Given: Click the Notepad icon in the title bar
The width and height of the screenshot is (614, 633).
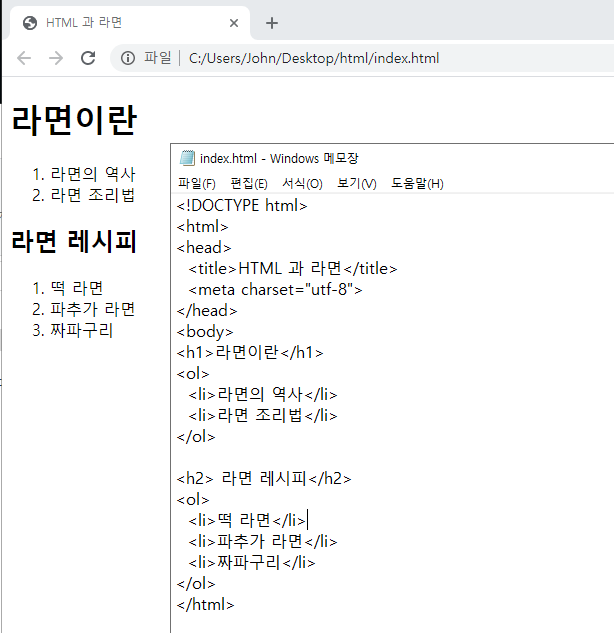Looking at the screenshot, I should (187, 158).
